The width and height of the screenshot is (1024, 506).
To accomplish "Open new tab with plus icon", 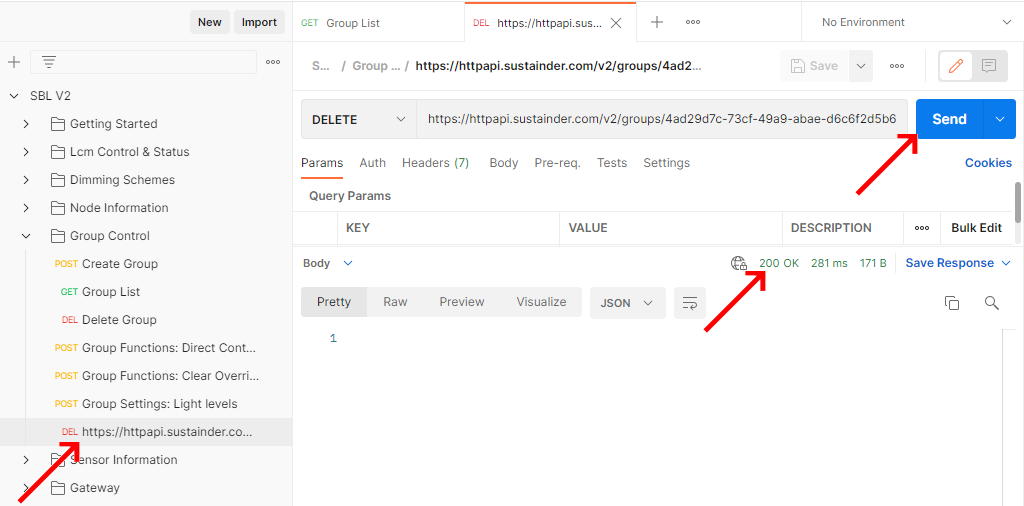I will pyautogui.click(x=657, y=22).
